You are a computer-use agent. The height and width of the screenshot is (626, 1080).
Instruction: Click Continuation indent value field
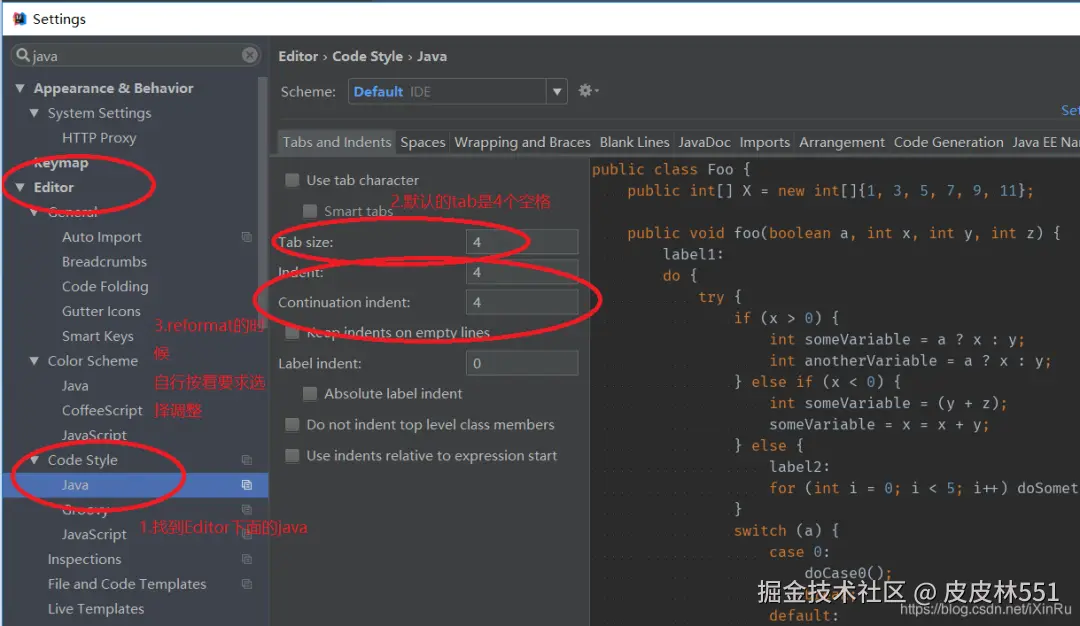522,302
